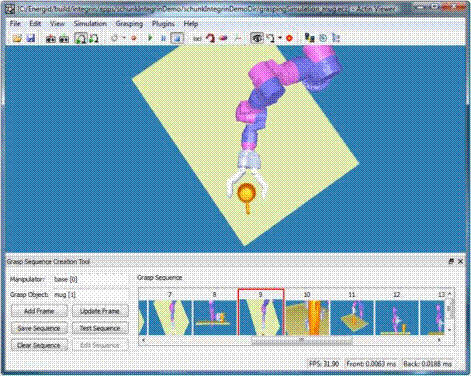
Task: Click the open file folder icon
Action: [x=17, y=38]
